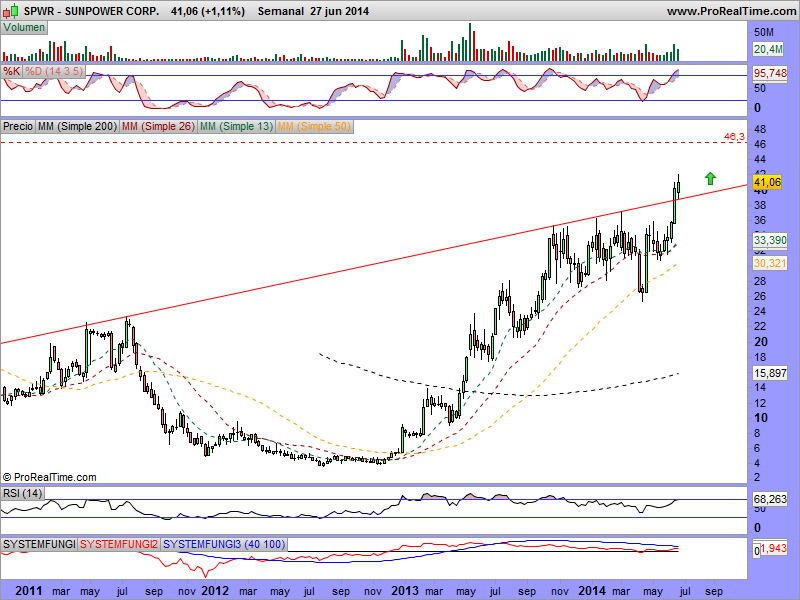Screen dimensions: 800x600
Task: Select the MM (Simple 50) label
Action: tap(314, 126)
